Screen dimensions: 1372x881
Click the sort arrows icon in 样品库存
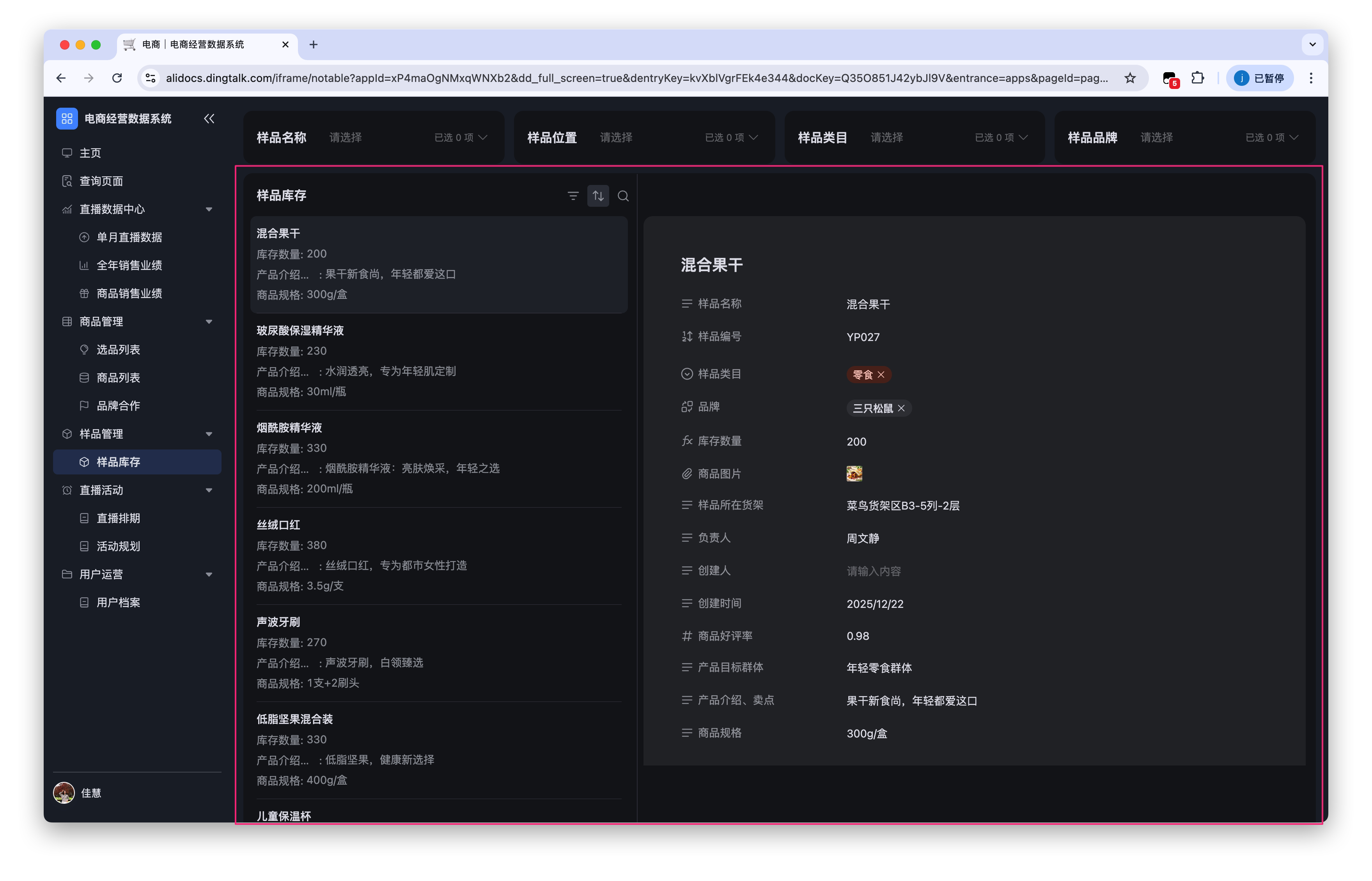[598, 196]
